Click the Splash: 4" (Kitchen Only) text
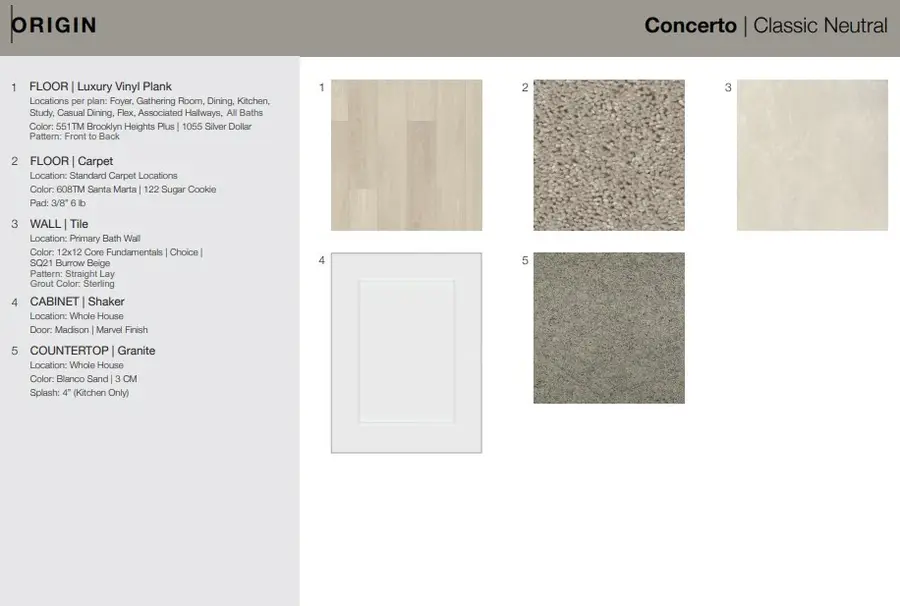The image size is (900, 606). click(79, 393)
